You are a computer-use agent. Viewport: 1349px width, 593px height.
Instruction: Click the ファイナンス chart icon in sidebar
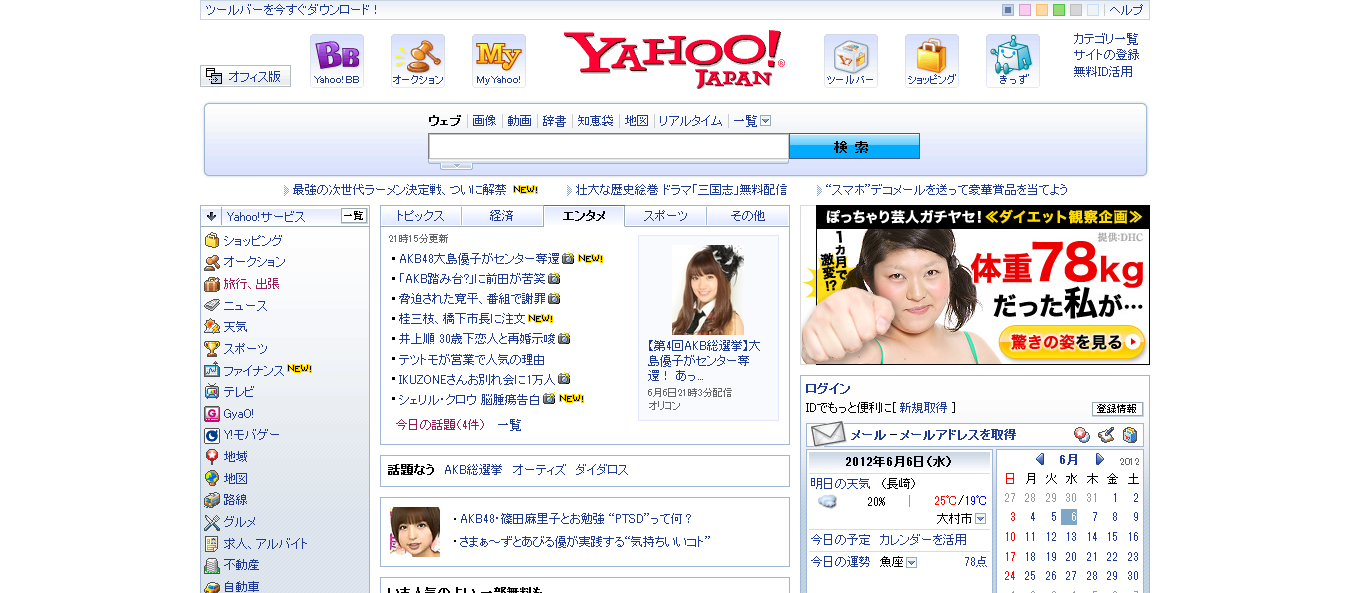click(x=212, y=370)
